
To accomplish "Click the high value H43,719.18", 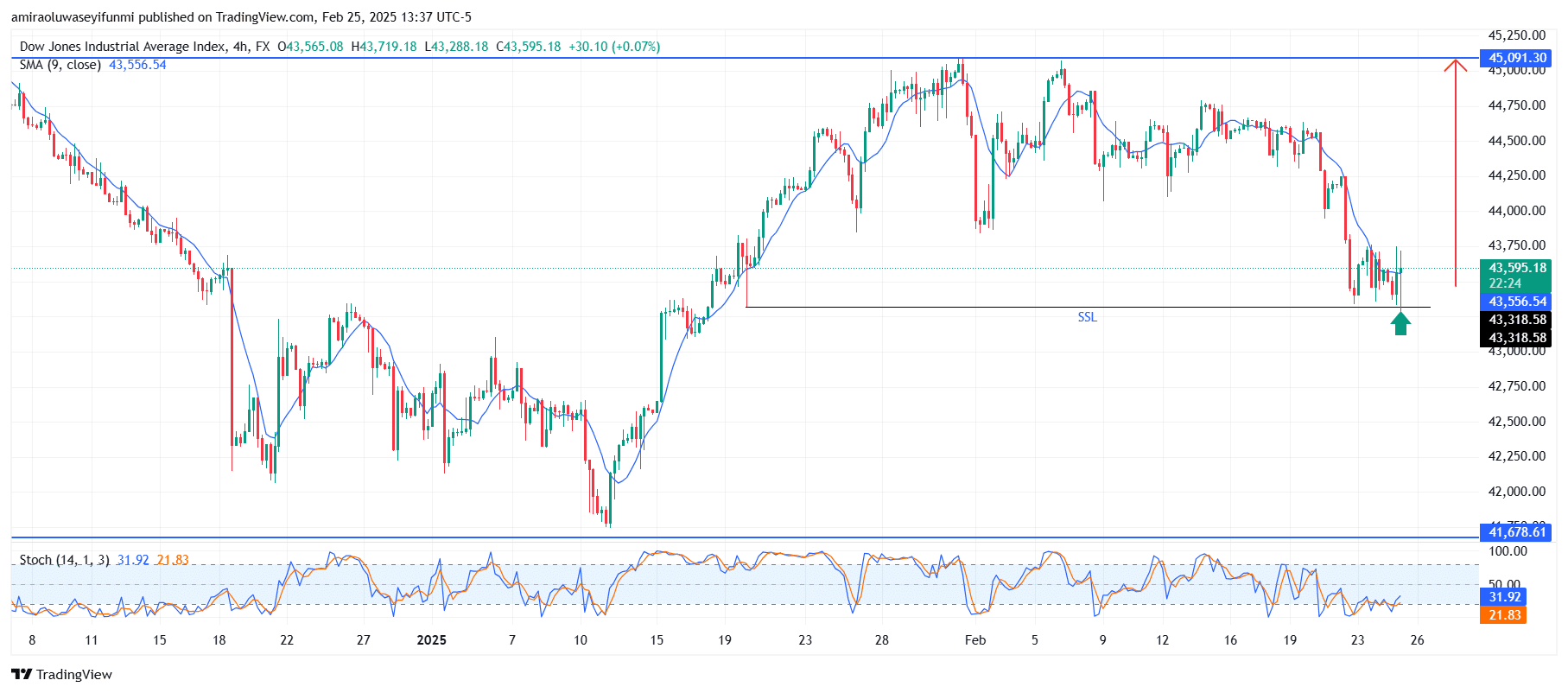I will [384, 47].
